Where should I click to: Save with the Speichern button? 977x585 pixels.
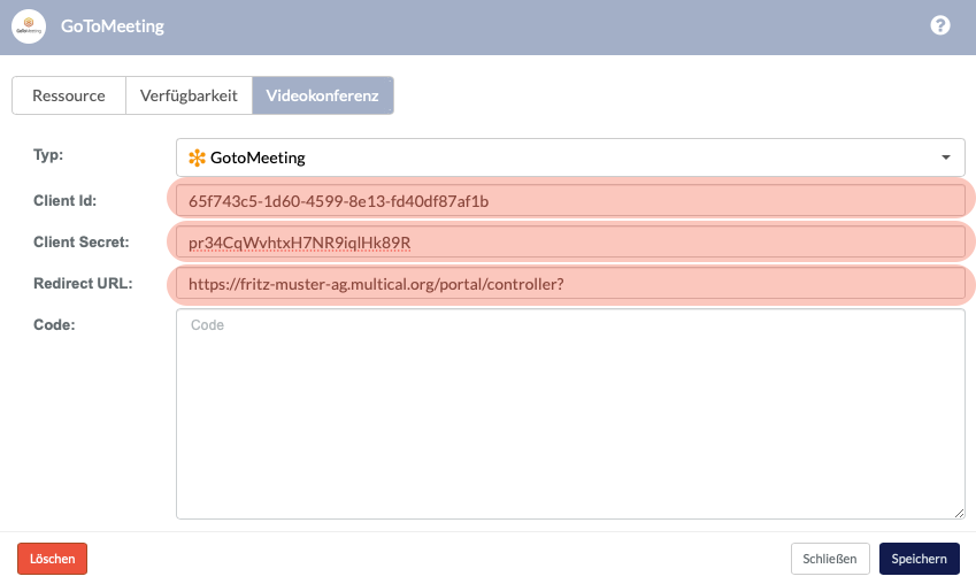[919, 559]
